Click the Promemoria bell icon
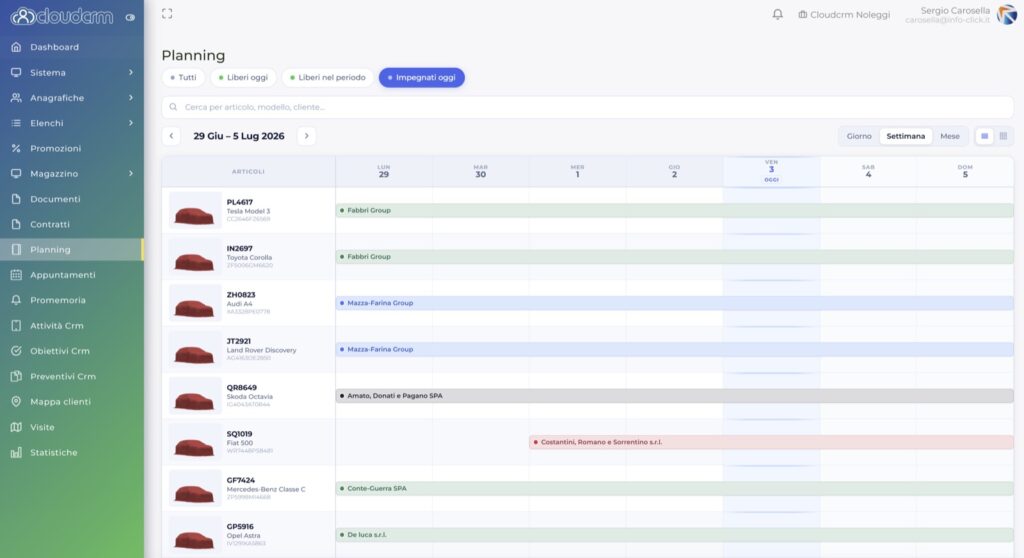Image resolution: width=1024 pixels, height=558 pixels. pyautogui.click(x=16, y=300)
